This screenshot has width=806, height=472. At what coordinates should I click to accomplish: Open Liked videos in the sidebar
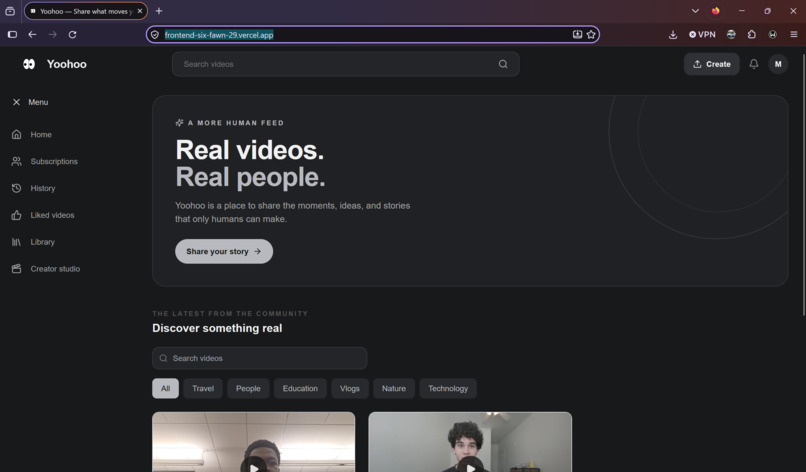tap(43, 215)
